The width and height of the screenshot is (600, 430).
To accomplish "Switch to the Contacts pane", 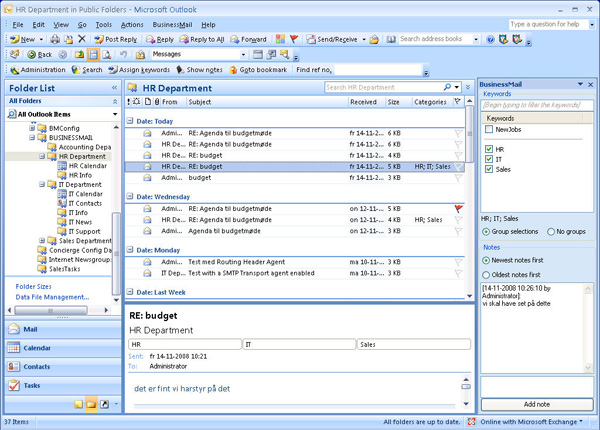I will pyautogui.click(x=63, y=366).
